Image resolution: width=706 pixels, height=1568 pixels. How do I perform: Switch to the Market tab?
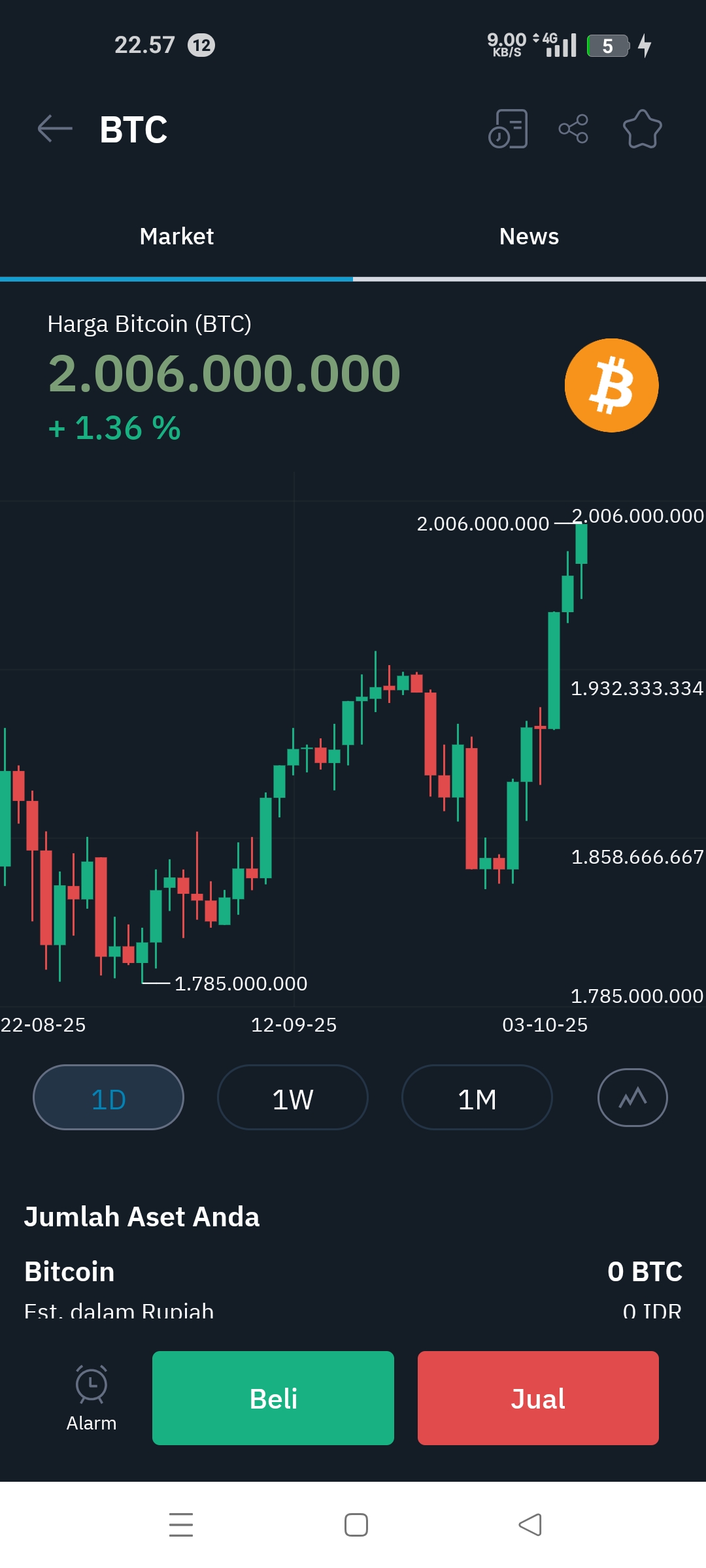tap(176, 237)
